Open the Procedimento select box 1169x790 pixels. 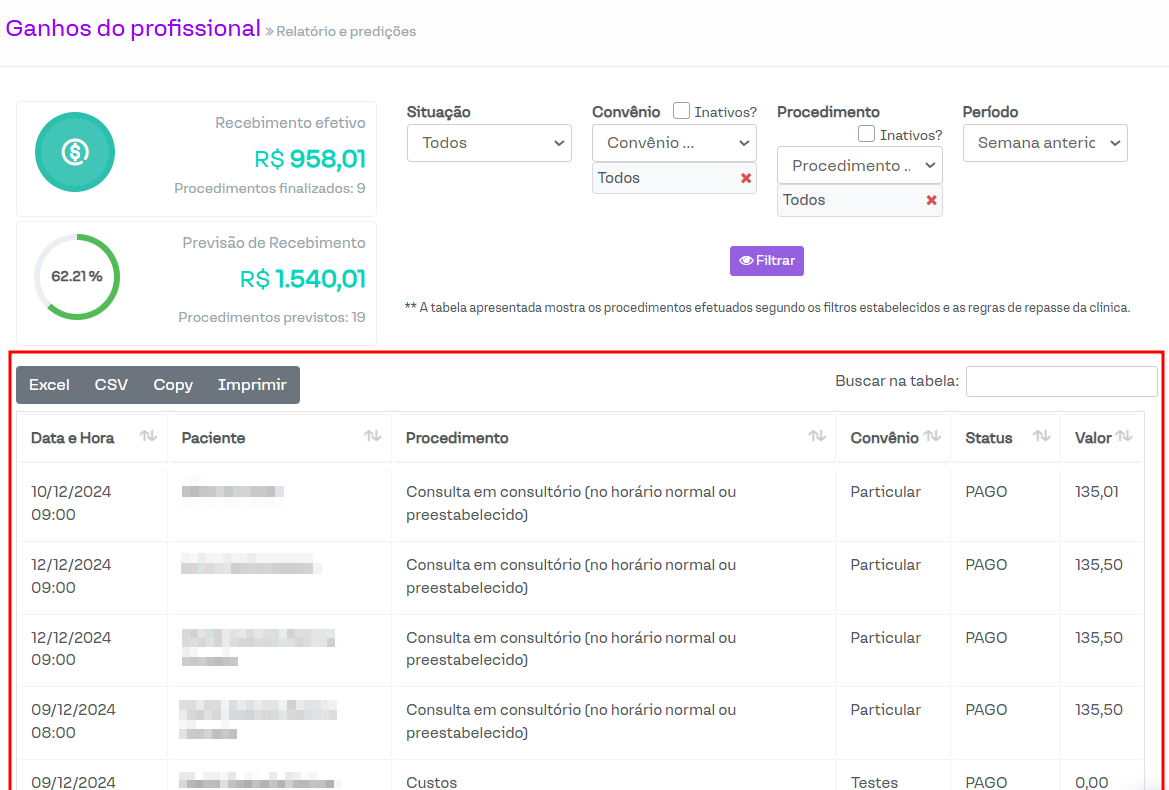(859, 166)
